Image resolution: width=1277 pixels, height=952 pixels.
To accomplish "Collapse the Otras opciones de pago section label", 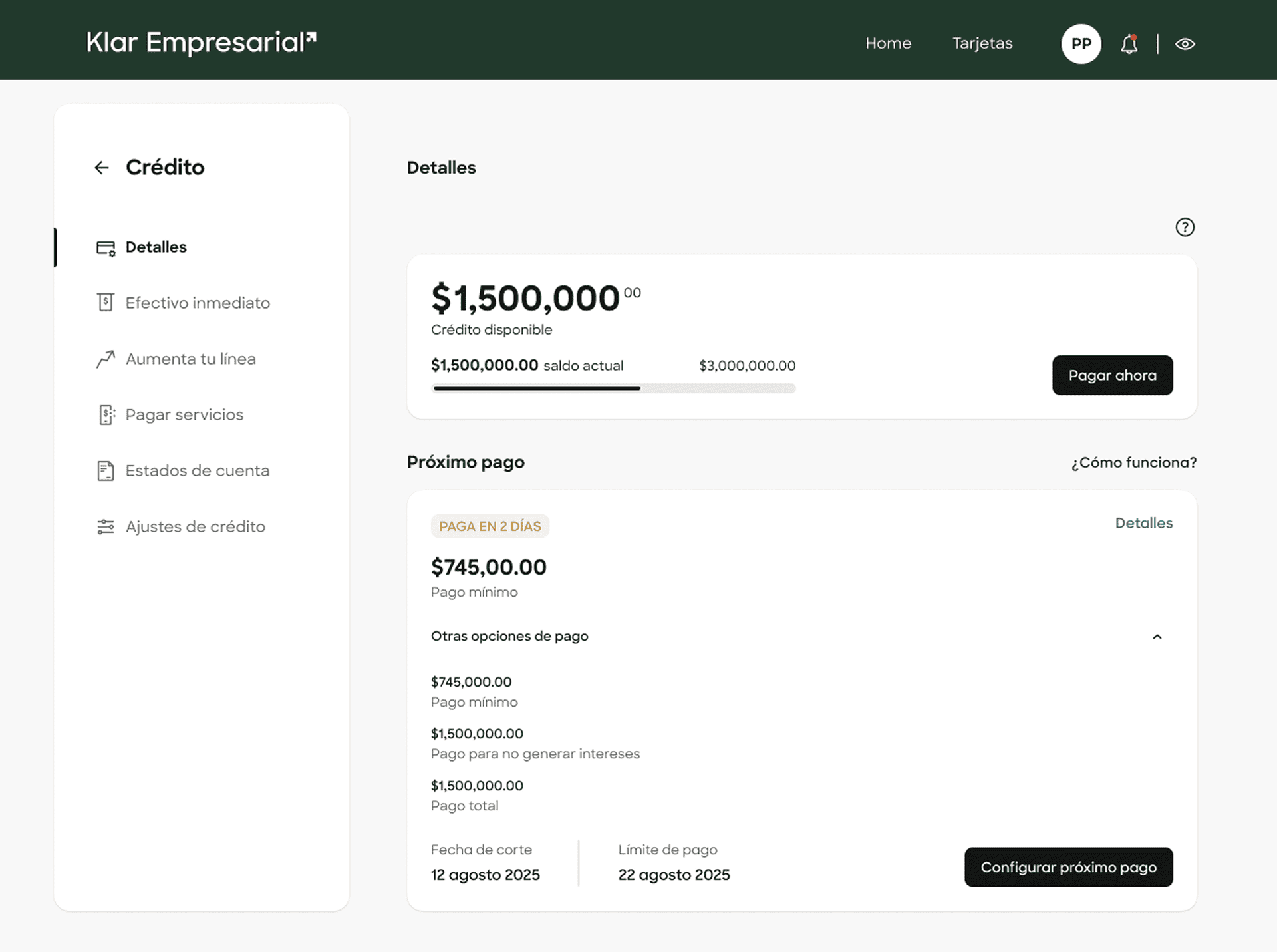I will pos(509,637).
